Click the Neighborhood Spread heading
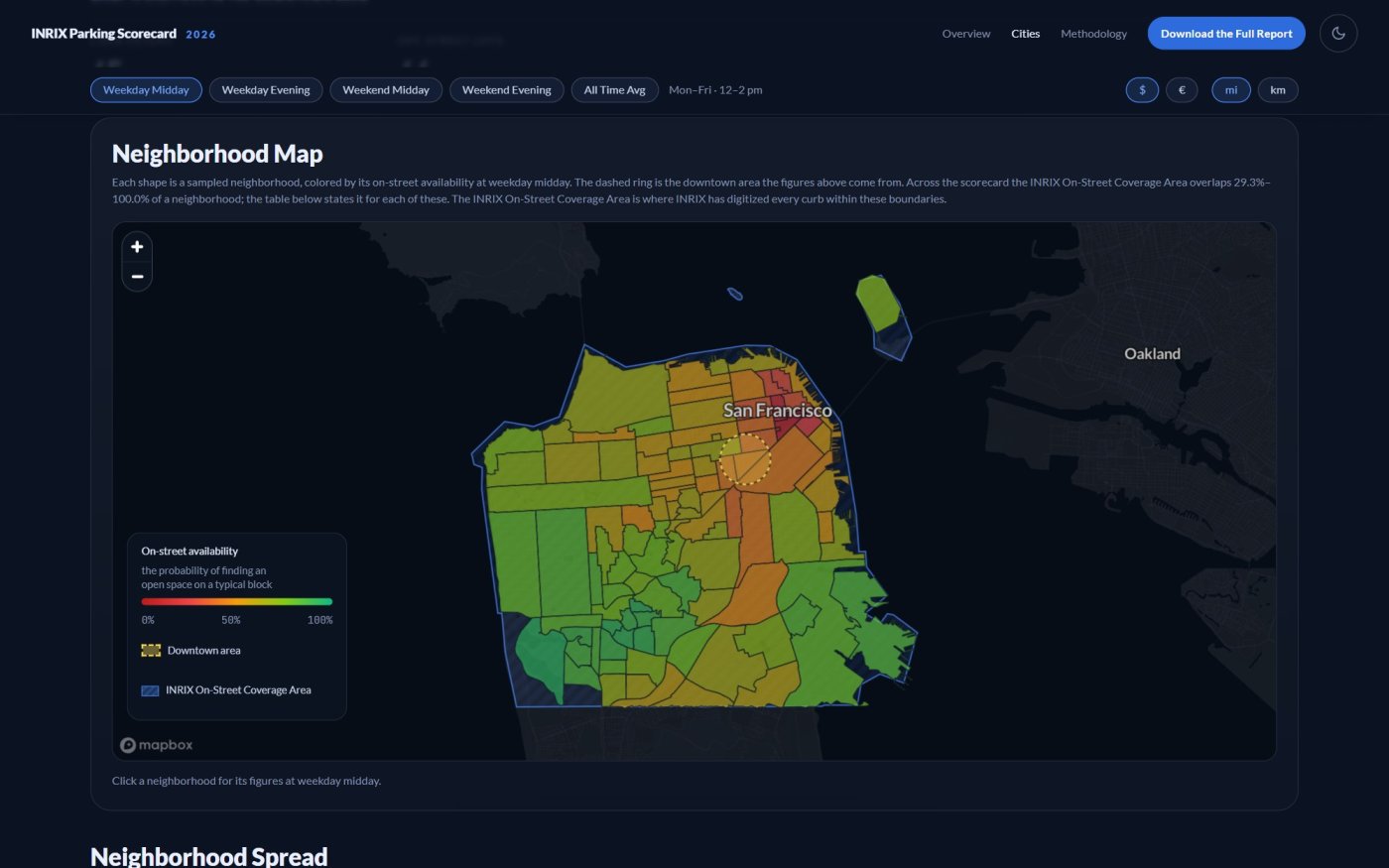Viewport: 1389px width, 868px height. (x=209, y=856)
